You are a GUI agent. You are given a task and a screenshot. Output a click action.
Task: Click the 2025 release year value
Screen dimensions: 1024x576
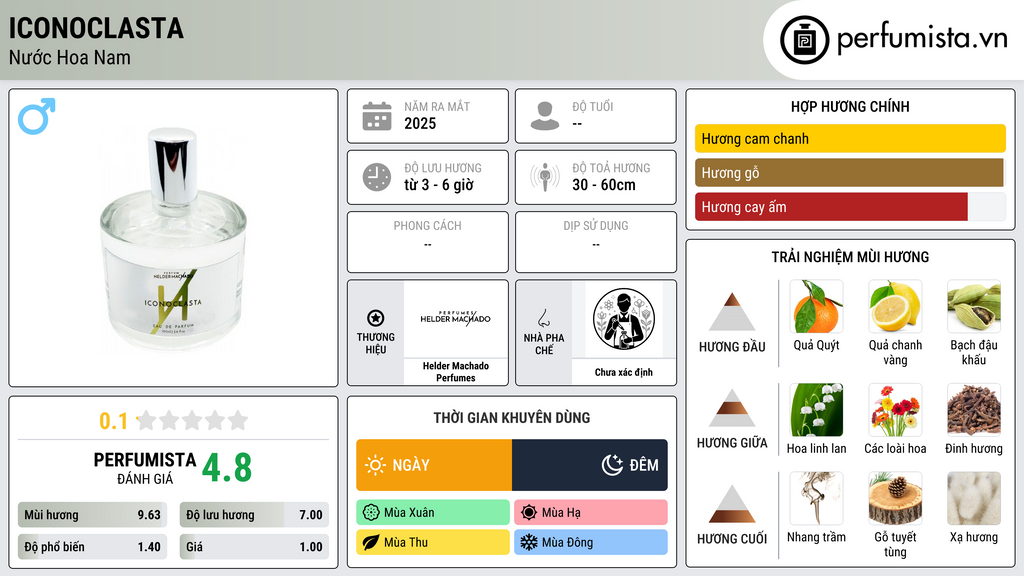[420, 123]
